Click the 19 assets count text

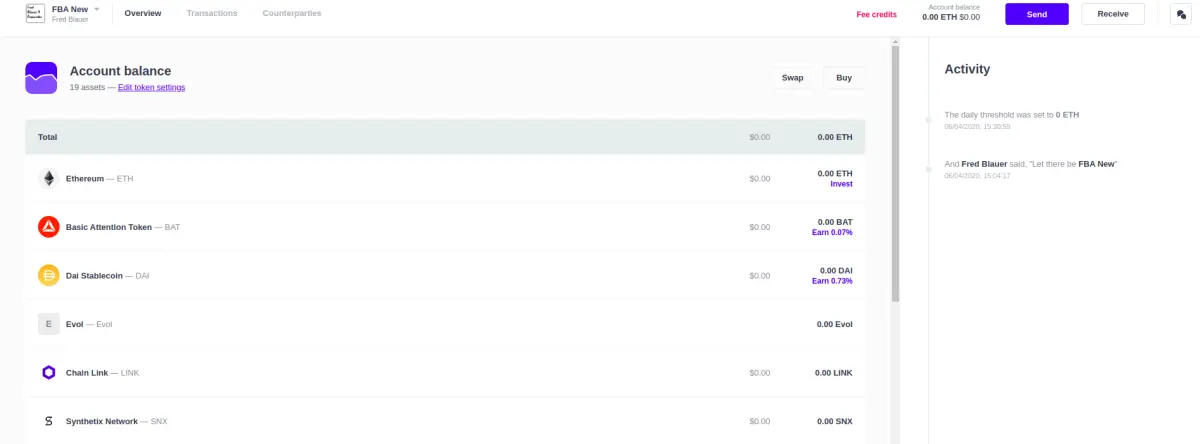coord(87,87)
